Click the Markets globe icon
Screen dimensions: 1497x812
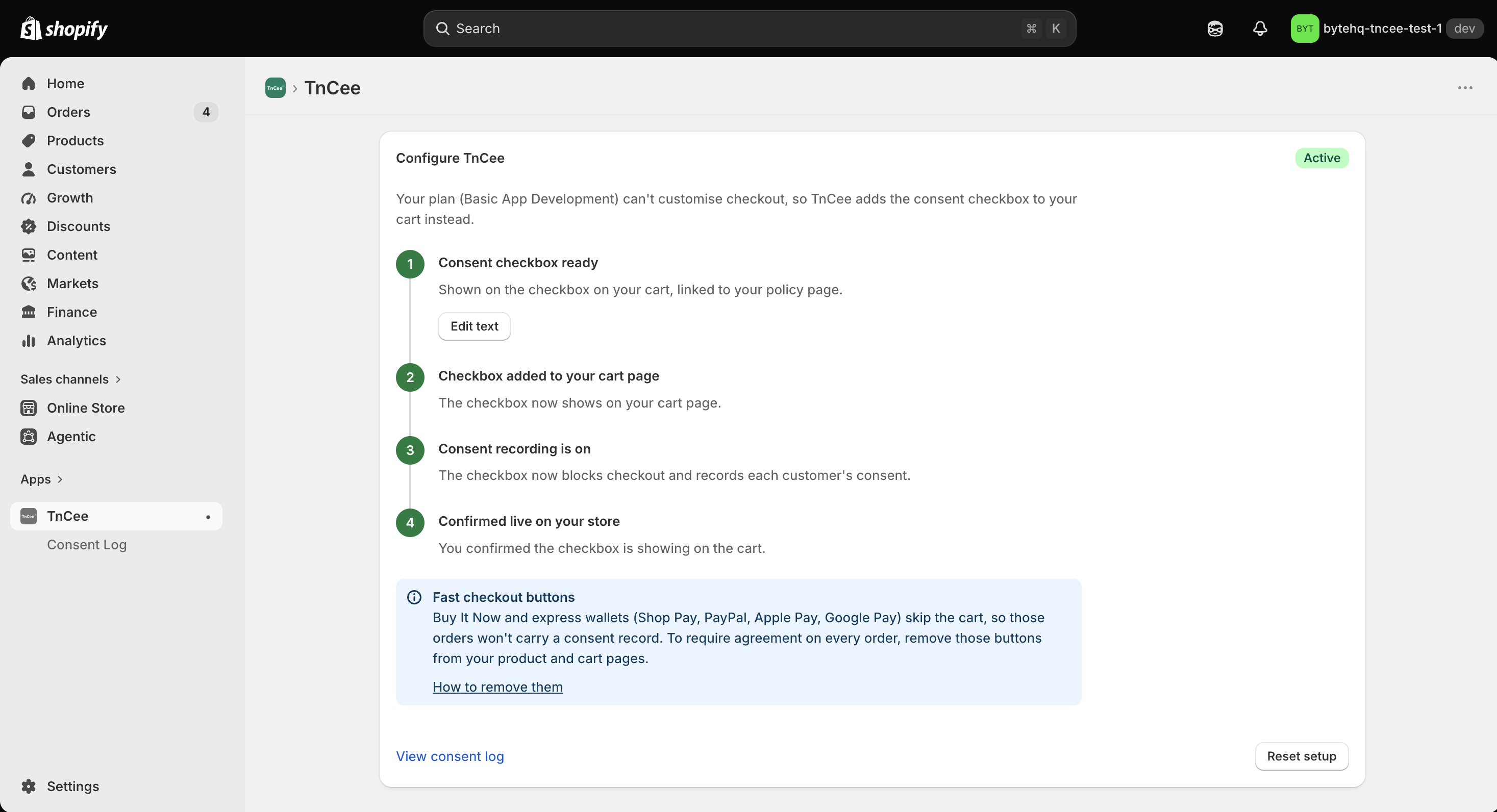pyautogui.click(x=29, y=284)
